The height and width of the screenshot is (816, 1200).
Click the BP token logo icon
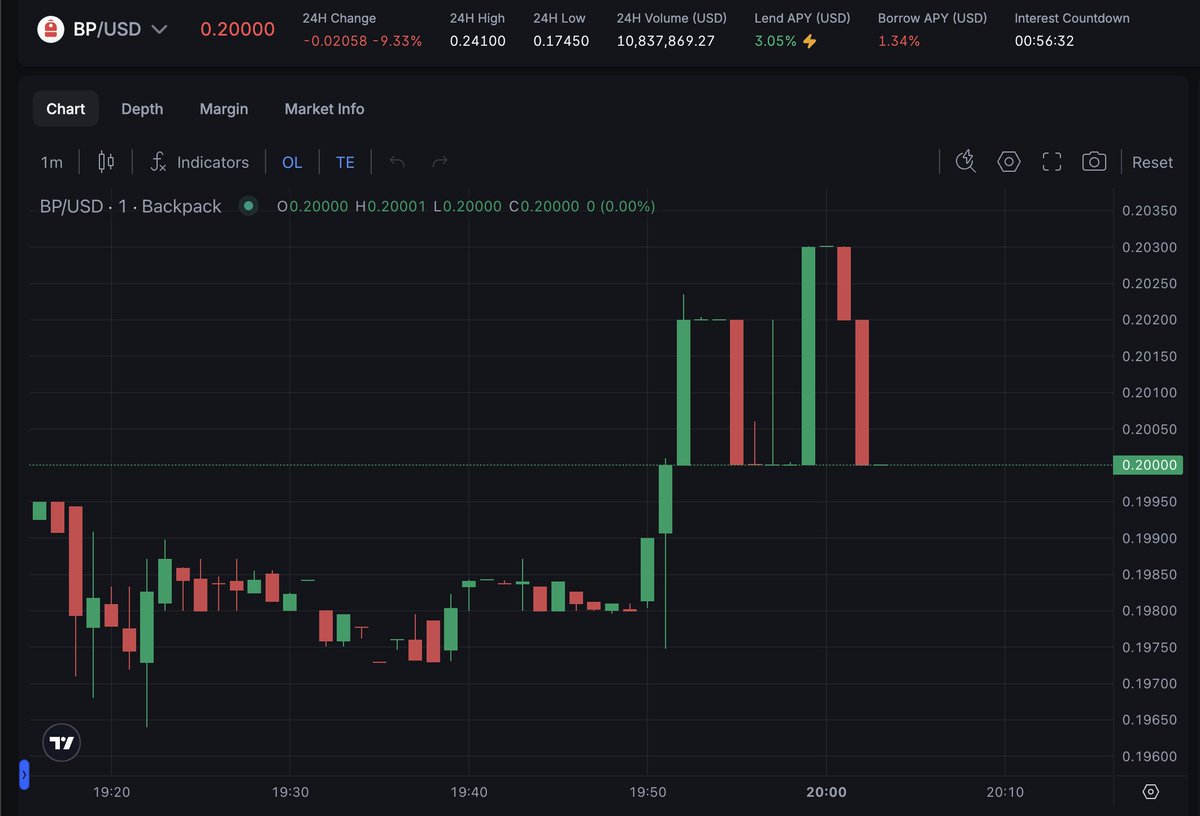point(50,28)
